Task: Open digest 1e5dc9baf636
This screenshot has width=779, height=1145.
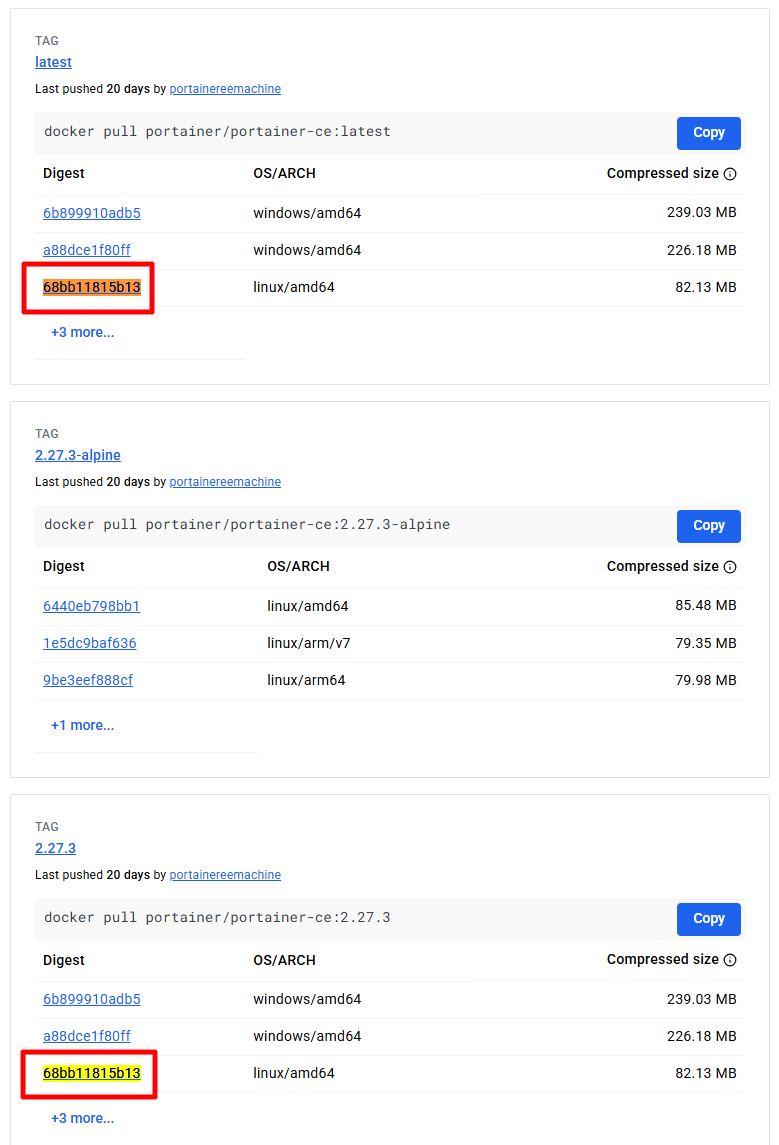Action: 90,643
